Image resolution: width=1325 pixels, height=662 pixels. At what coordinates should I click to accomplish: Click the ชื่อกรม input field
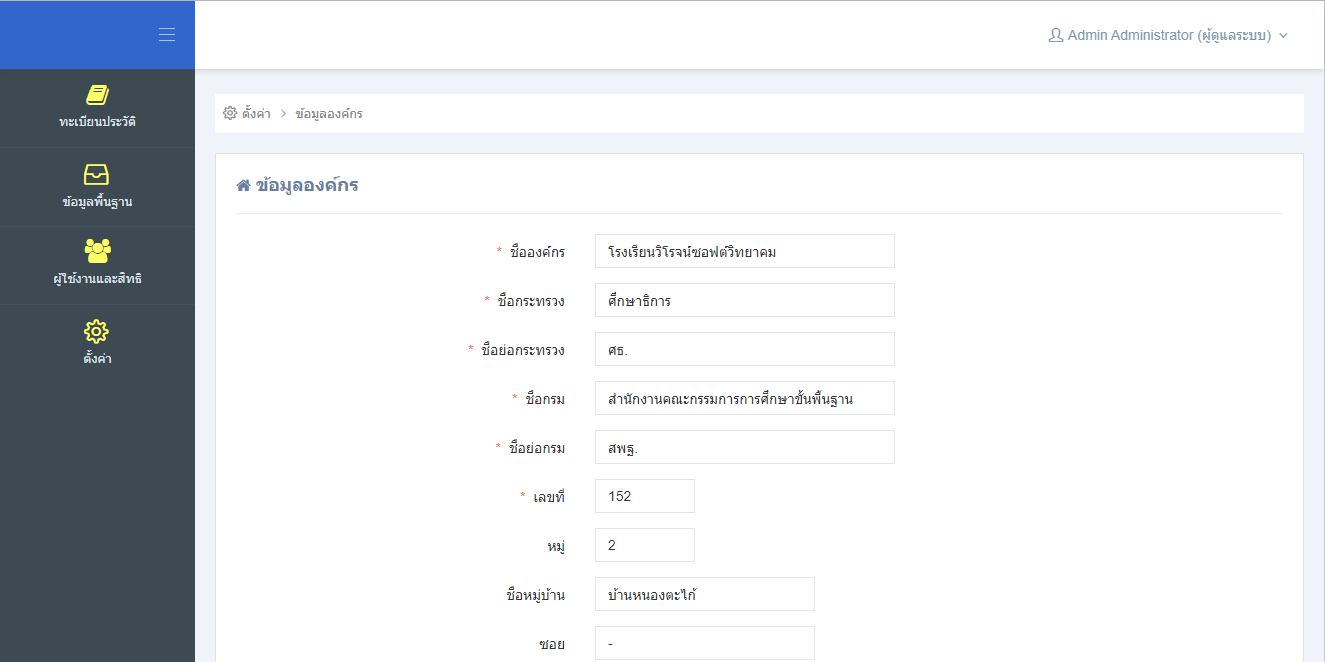(745, 398)
